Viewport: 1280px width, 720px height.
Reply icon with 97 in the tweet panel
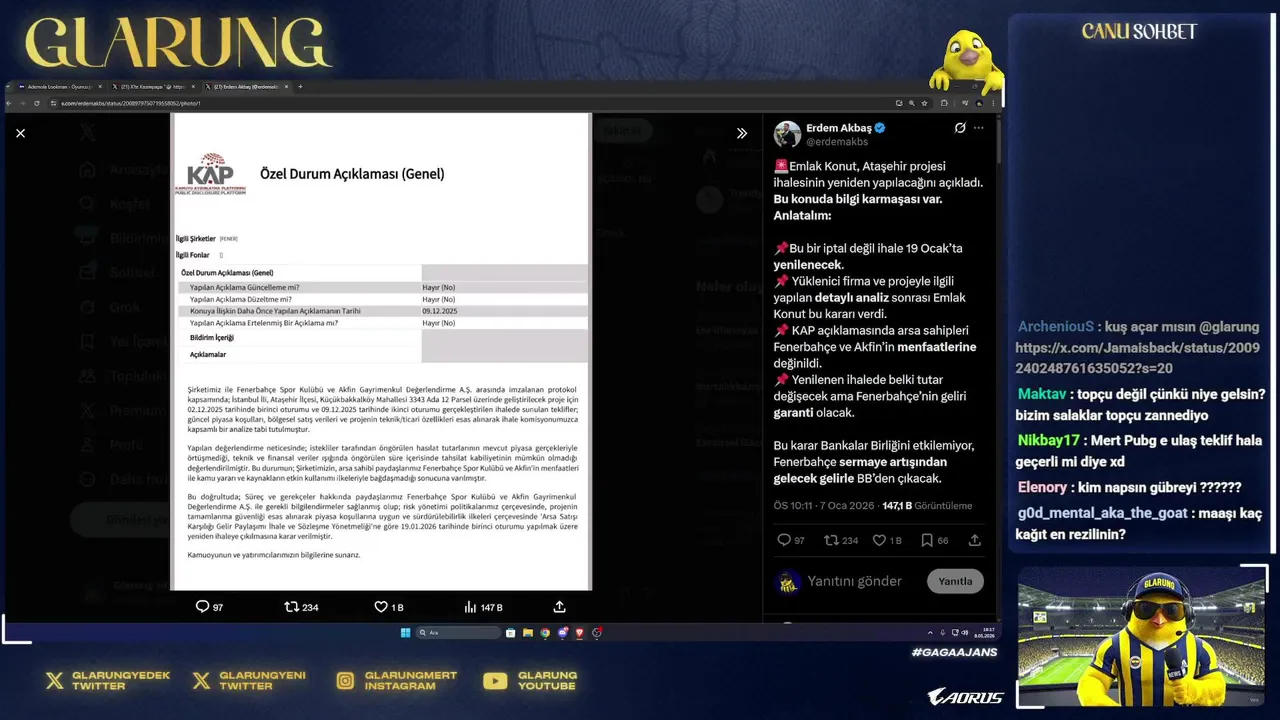(x=791, y=540)
